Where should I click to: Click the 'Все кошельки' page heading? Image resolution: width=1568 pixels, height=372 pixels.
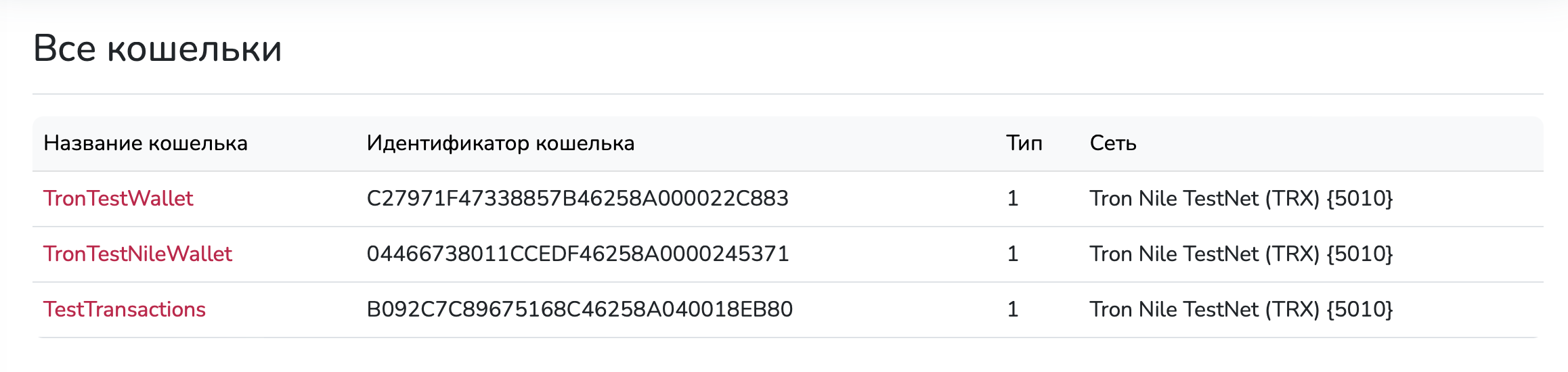click(157, 49)
